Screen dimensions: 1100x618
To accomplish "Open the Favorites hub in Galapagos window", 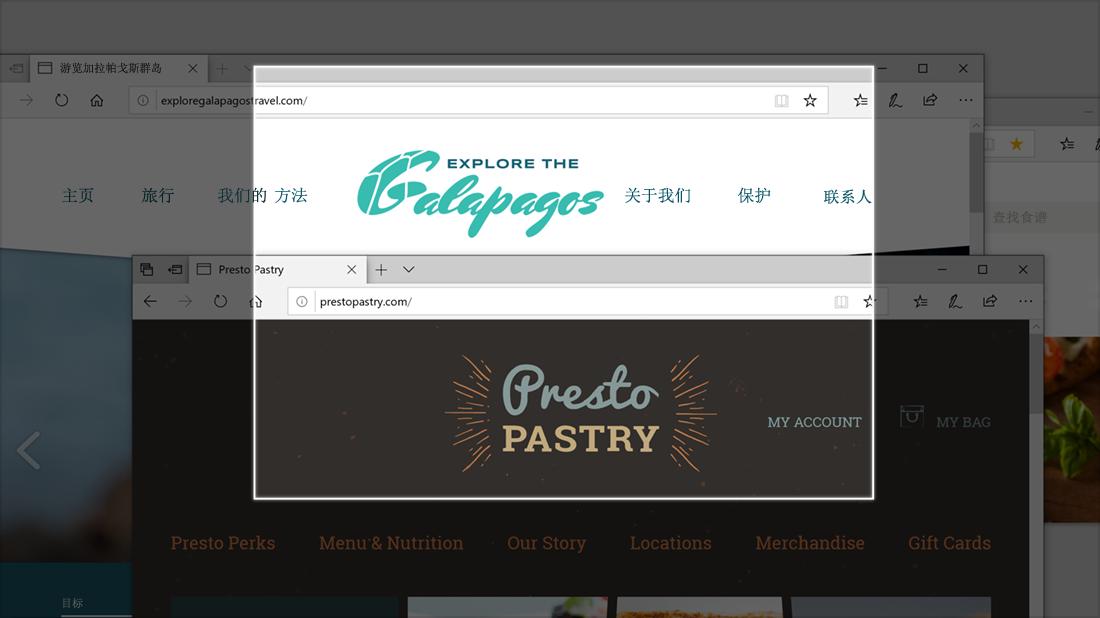I will (861, 100).
